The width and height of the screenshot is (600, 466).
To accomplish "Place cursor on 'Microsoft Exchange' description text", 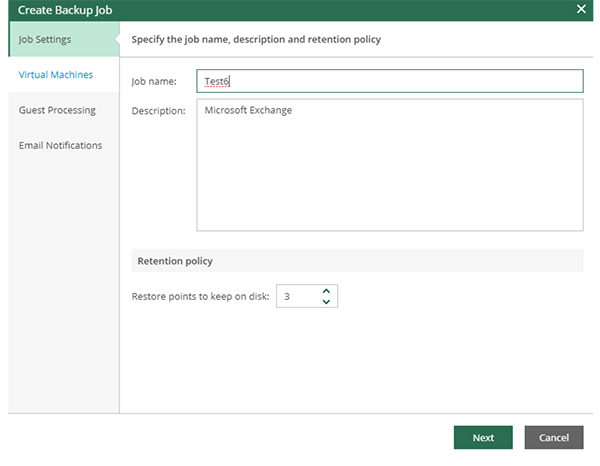I will pos(248,111).
